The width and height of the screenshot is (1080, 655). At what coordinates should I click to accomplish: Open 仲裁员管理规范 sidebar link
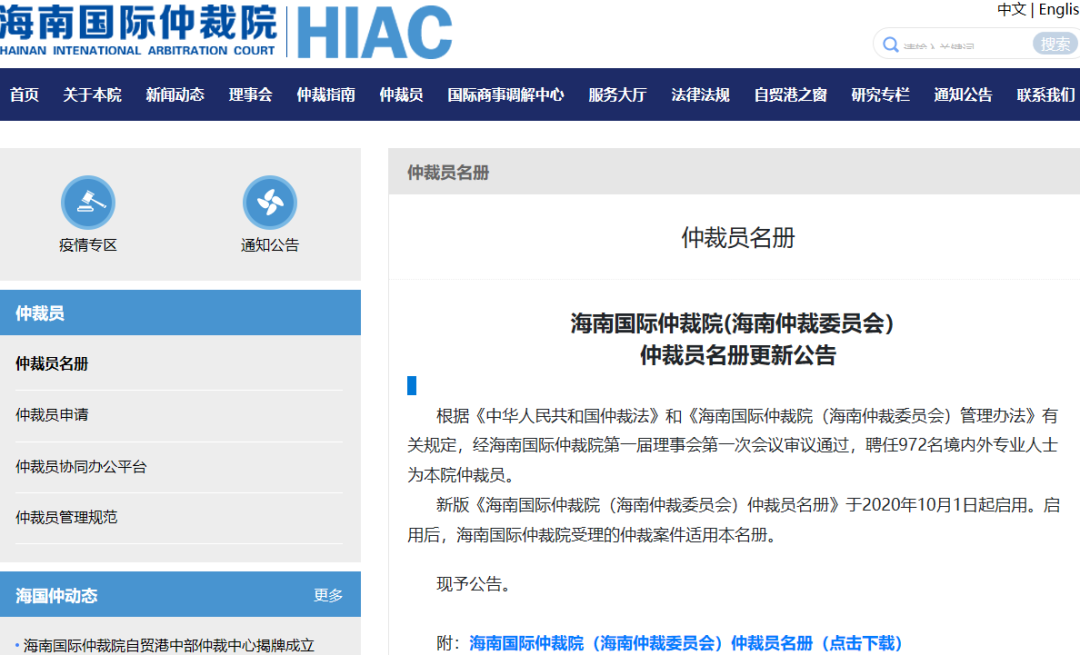pos(66,517)
